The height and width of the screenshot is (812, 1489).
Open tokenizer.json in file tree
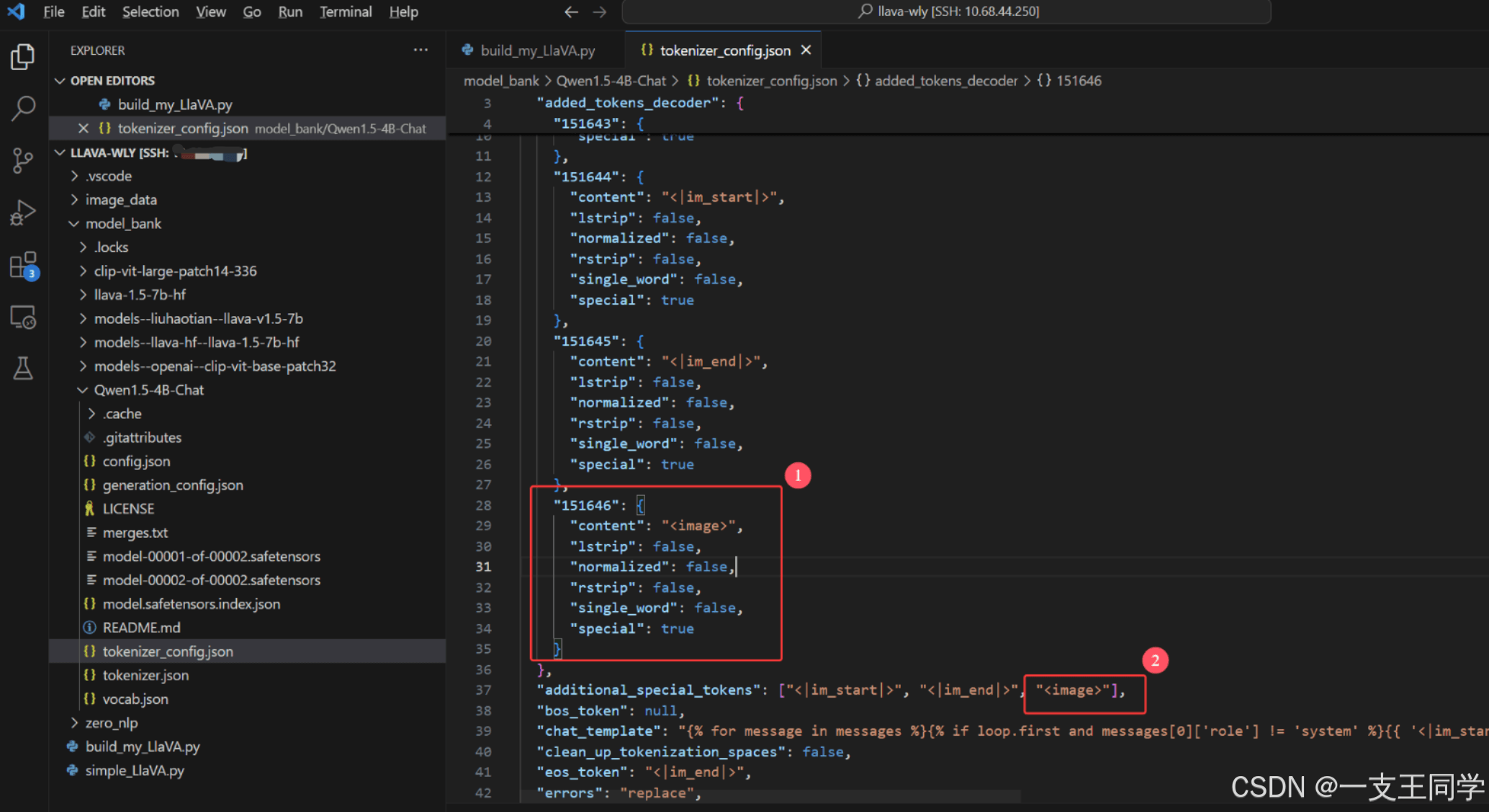pos(145,675)
